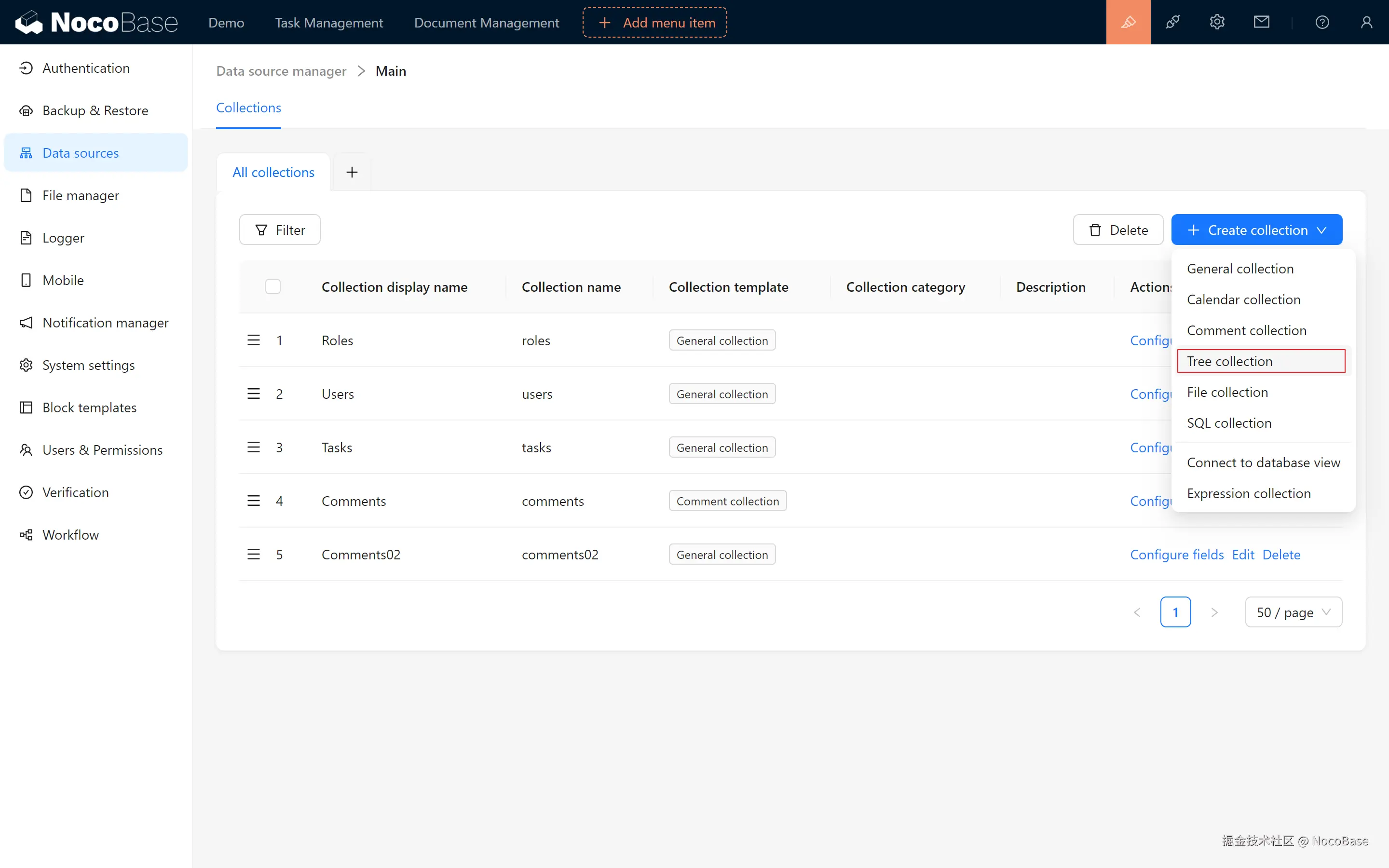Toggle the select-all collections checkbox

click(x=272, y=286)
